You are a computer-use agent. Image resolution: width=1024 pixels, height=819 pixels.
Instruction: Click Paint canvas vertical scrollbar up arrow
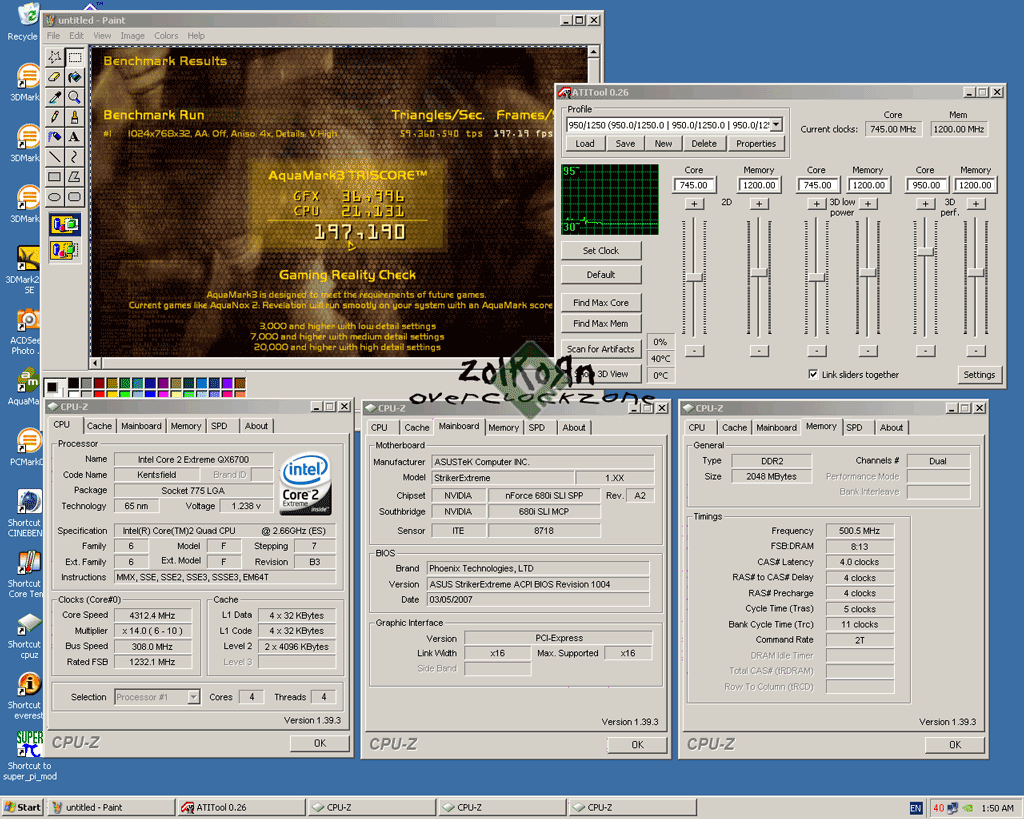click(593, 52)
